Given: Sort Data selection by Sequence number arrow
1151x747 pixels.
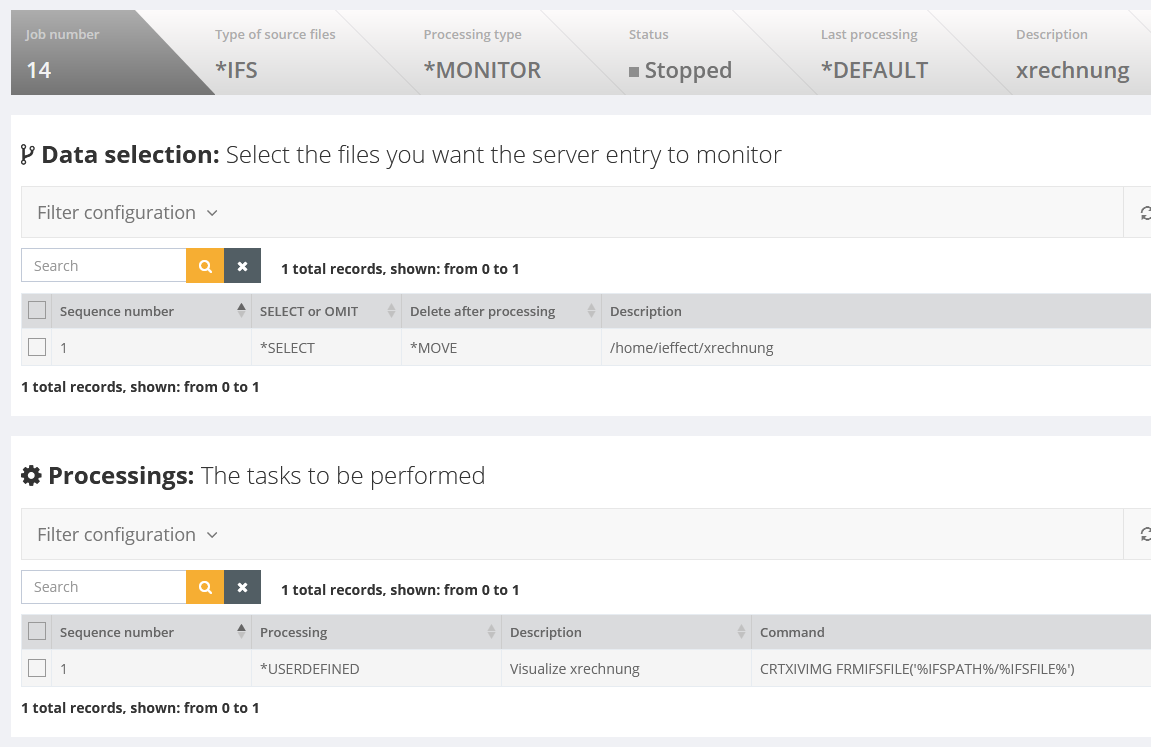Looking at the screenshot, I should [241, 311].
